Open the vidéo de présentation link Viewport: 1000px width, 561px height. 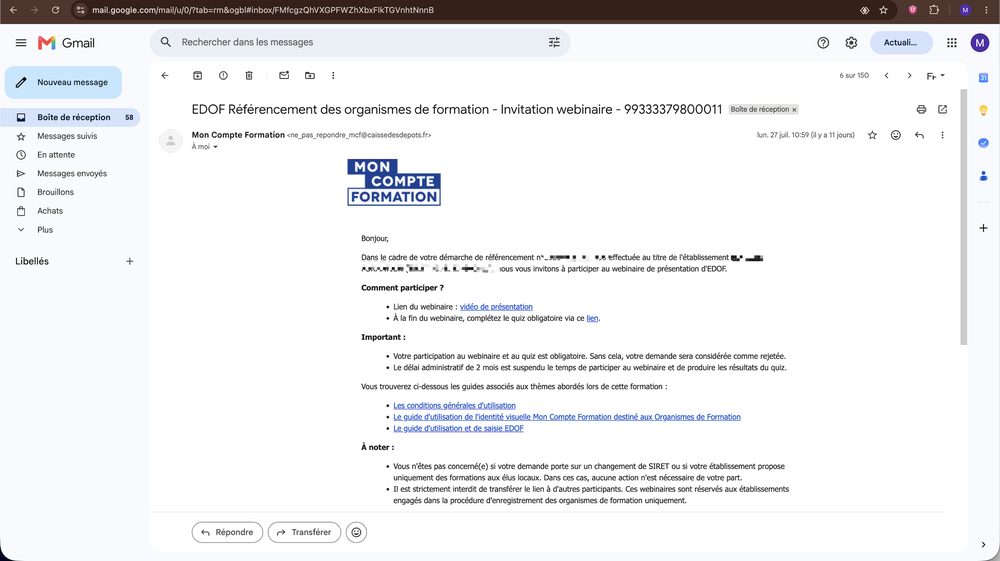(x=496, y=307)
